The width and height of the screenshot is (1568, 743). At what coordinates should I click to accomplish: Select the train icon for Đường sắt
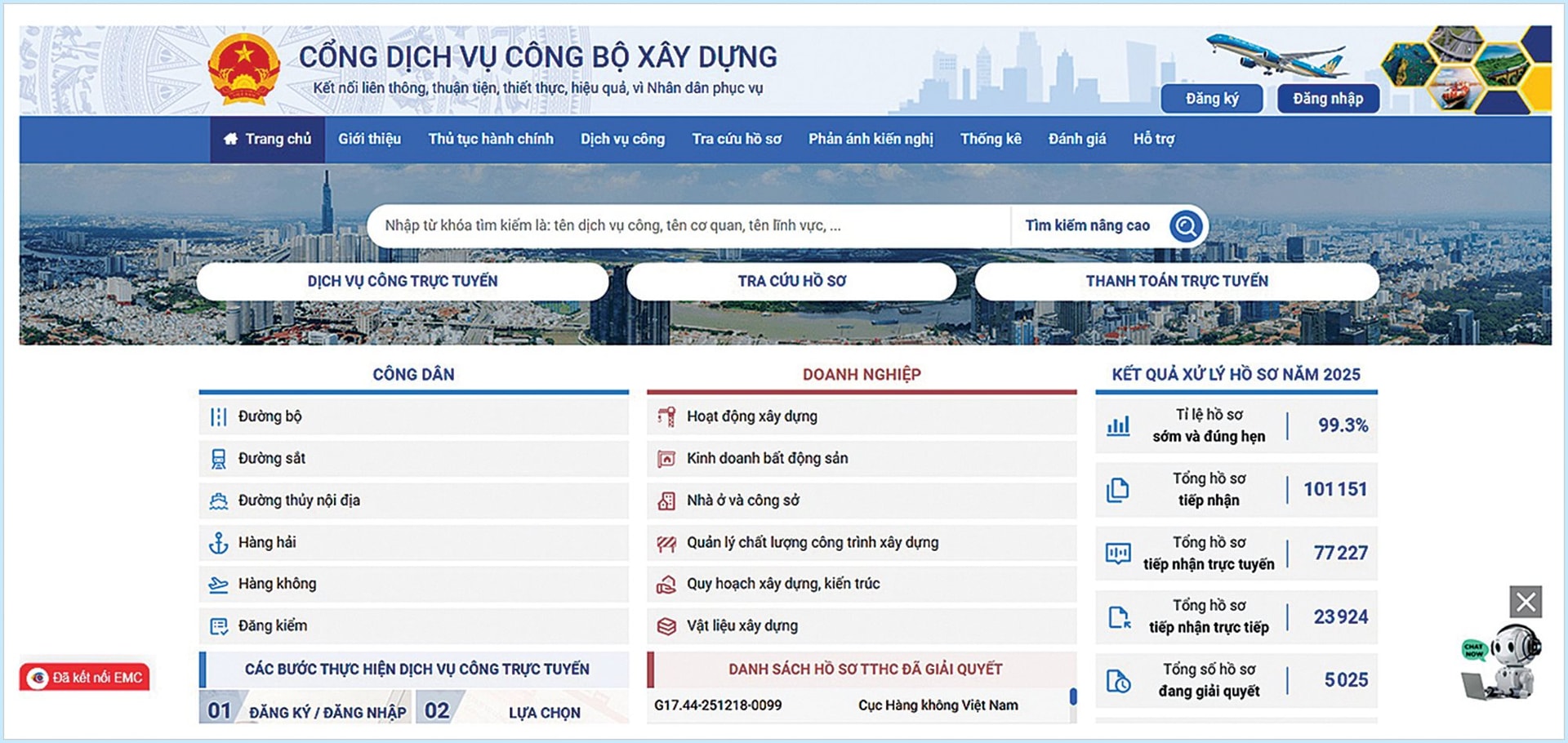219,458
